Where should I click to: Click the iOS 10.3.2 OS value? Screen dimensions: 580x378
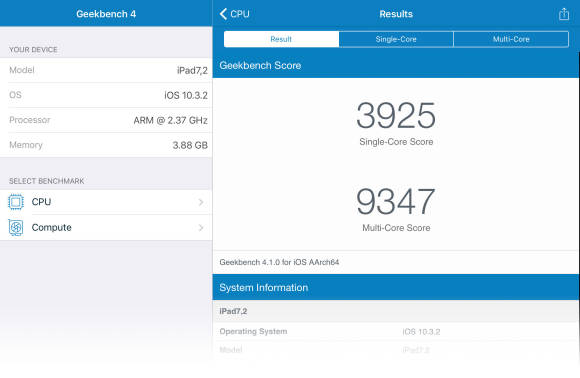pos(186,95)
